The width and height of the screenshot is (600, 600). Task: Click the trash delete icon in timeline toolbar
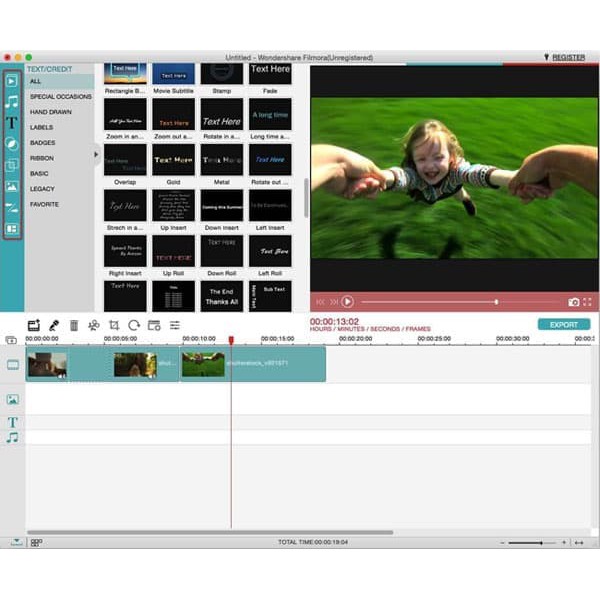point(73,325)
